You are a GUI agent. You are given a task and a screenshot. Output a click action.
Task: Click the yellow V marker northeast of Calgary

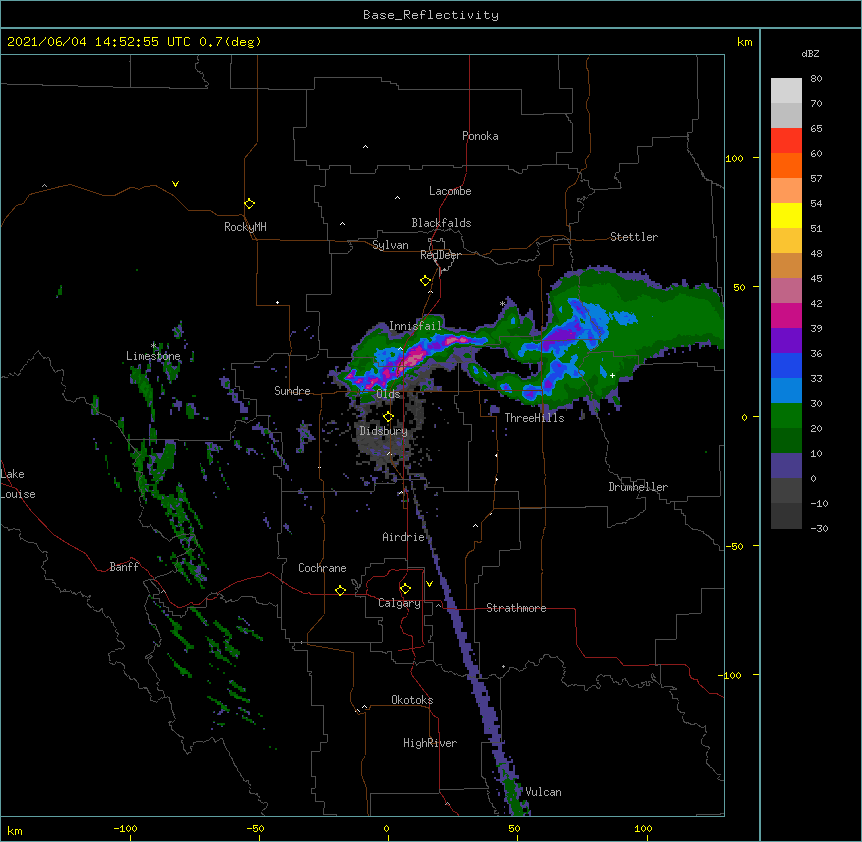pyautogui.click(x=429, y=584)
